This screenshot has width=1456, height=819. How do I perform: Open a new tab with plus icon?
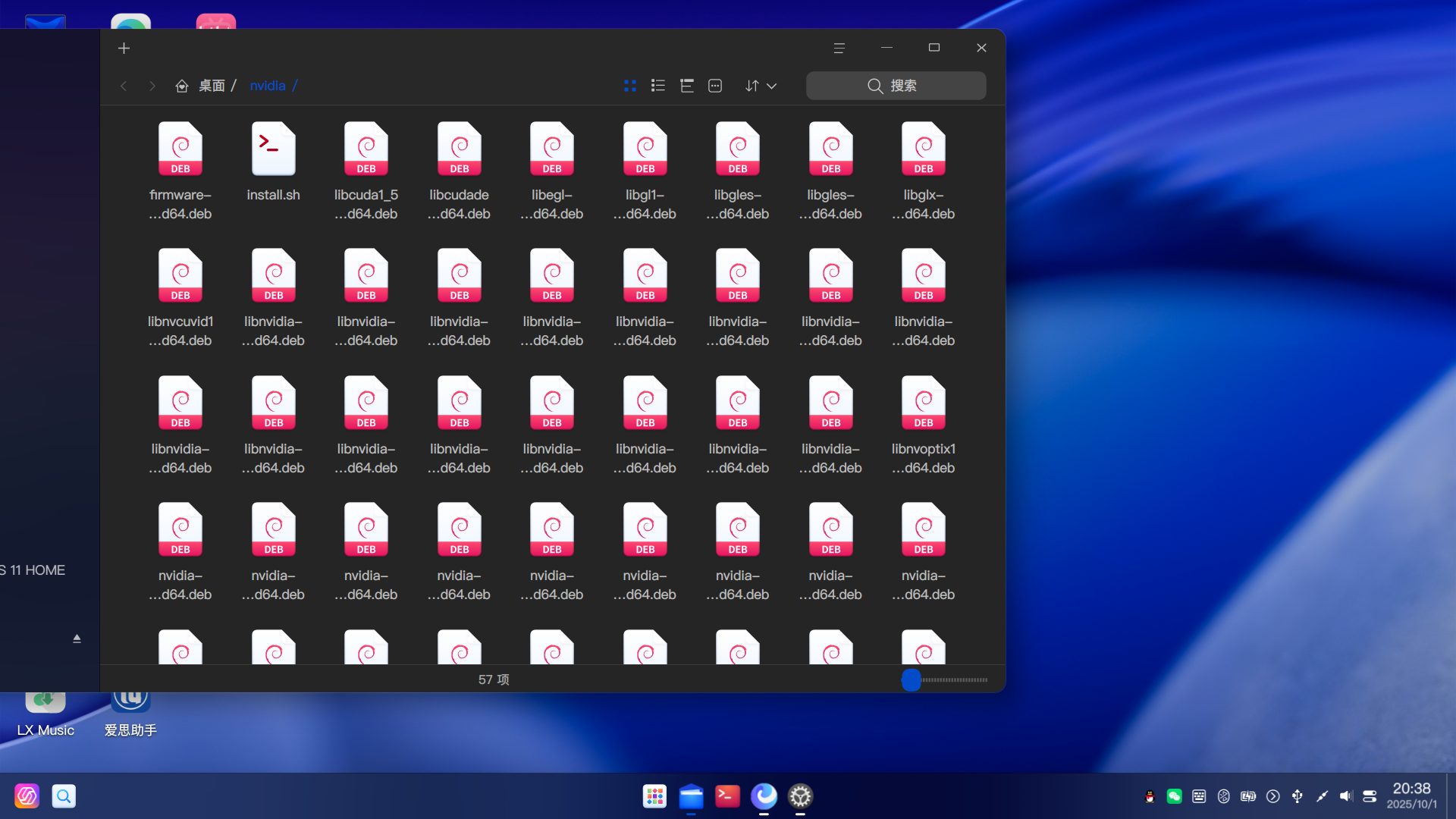pos(124,49)
